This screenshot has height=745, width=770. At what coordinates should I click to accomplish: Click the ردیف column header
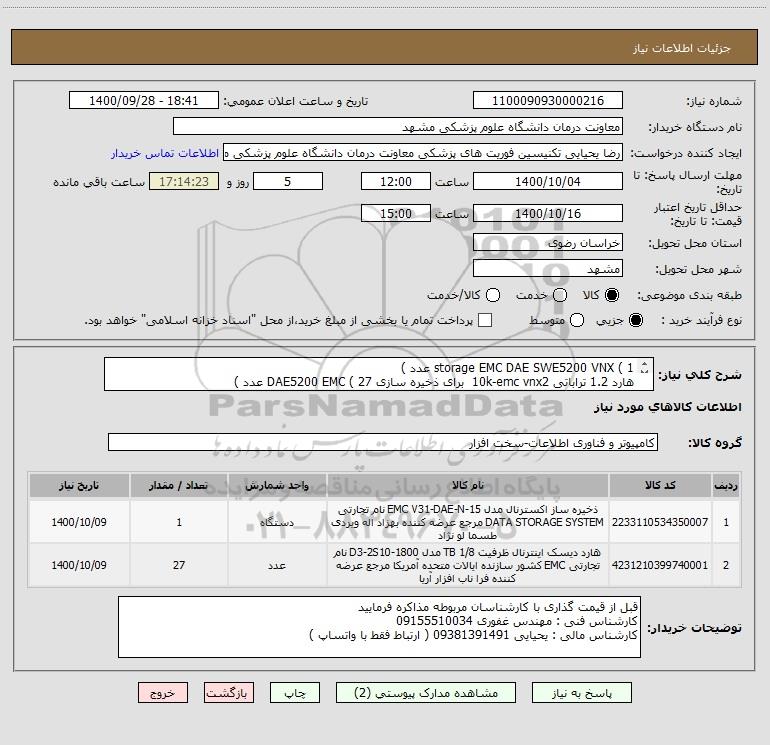pyautogui.click(x=726, y=486)
